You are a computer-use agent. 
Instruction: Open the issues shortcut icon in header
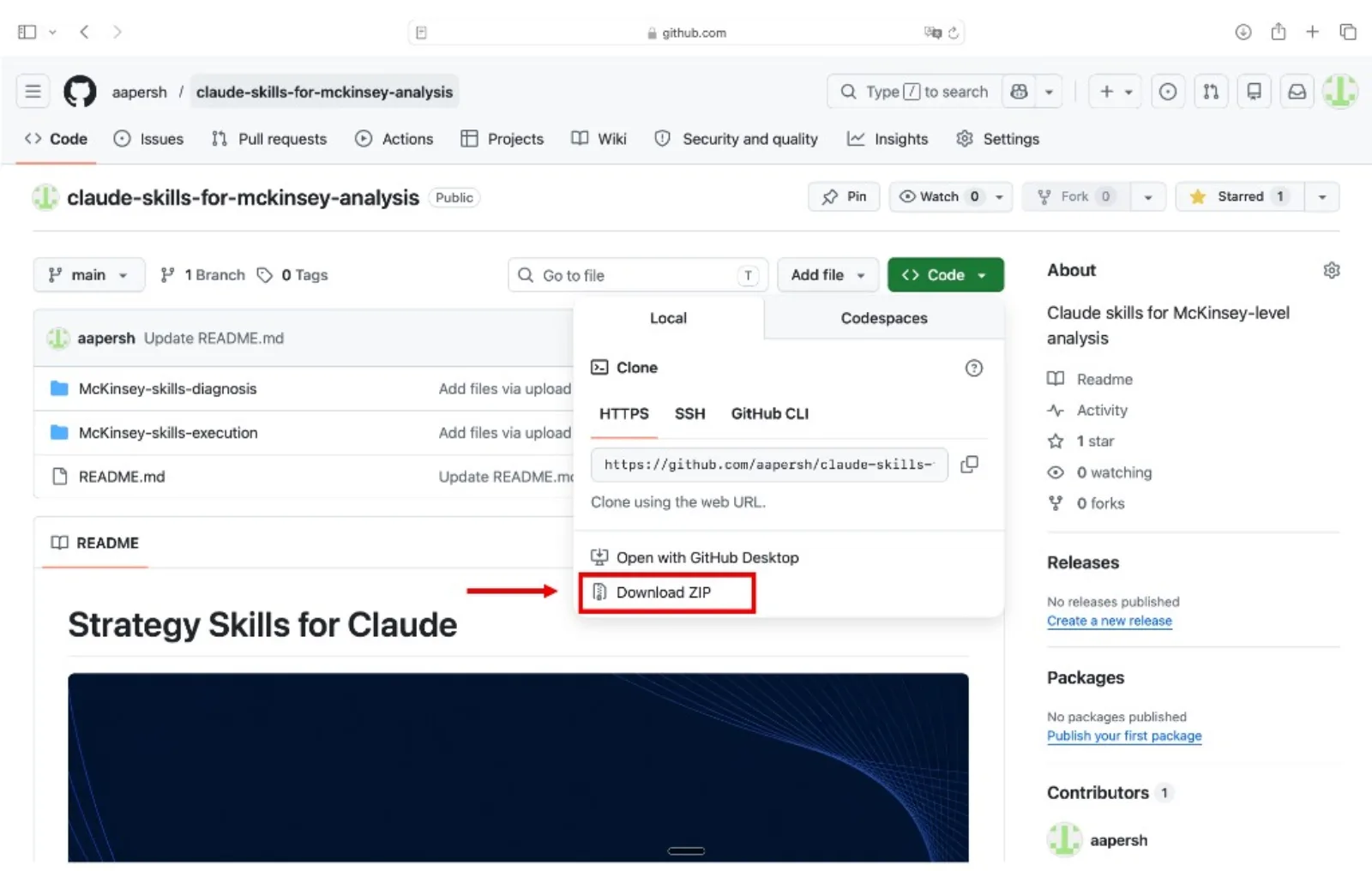(1168, 92)
